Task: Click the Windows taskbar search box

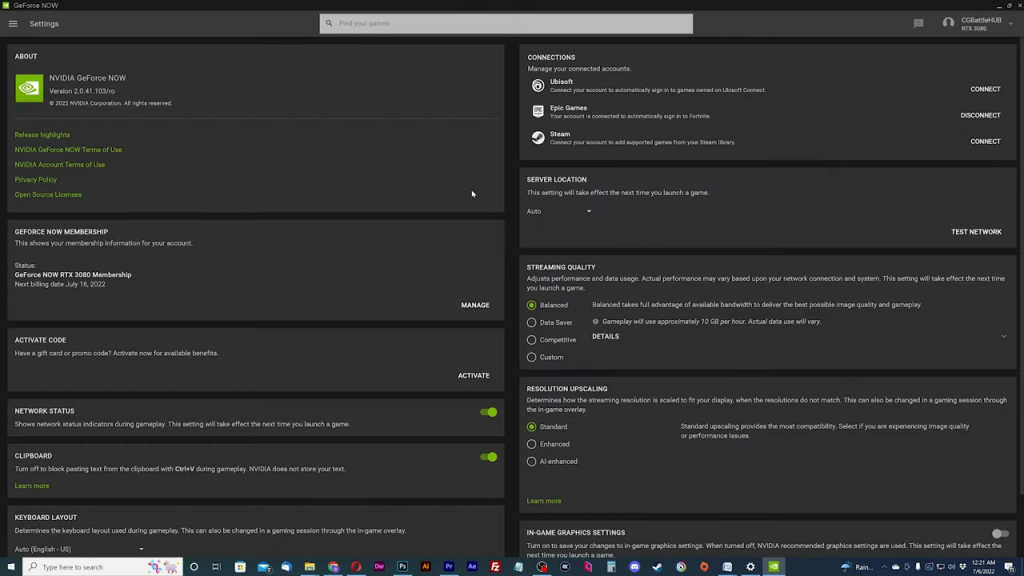Action: tap(103, 567)
